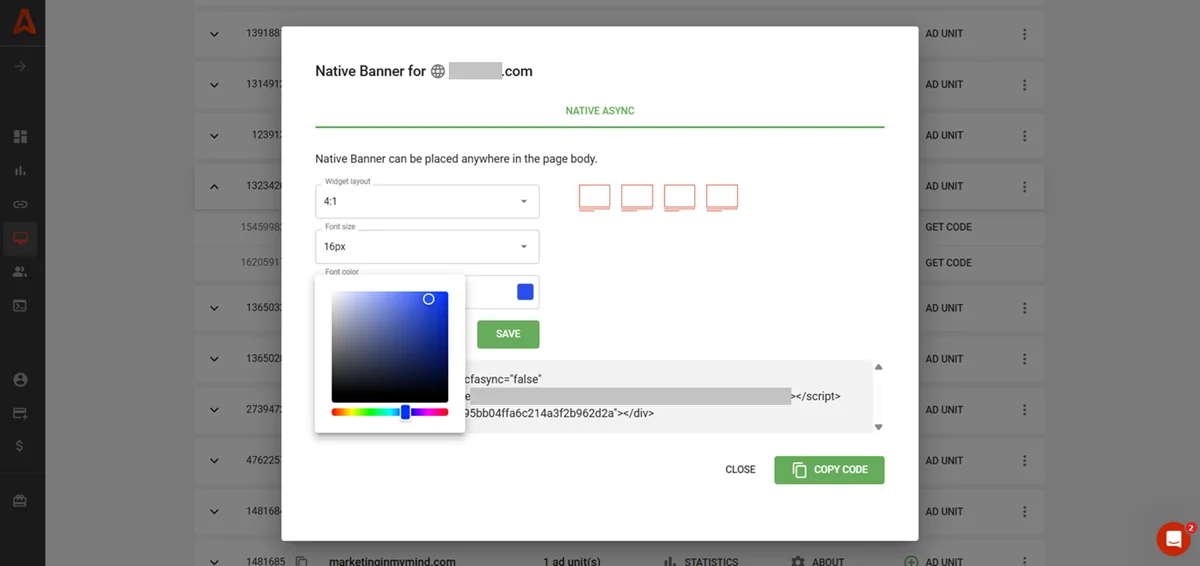Viewport: 1200px width, 566px height.
Task: Open the account profile icon in sidebar
Action: tap(20, 380)
